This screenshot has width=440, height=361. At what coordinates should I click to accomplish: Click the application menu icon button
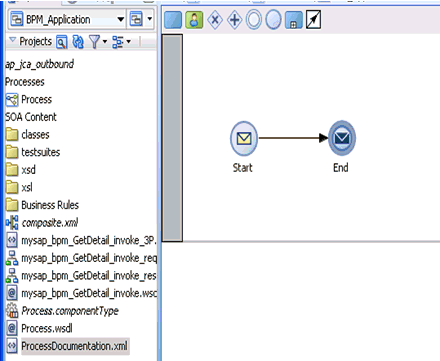point(136,19)
